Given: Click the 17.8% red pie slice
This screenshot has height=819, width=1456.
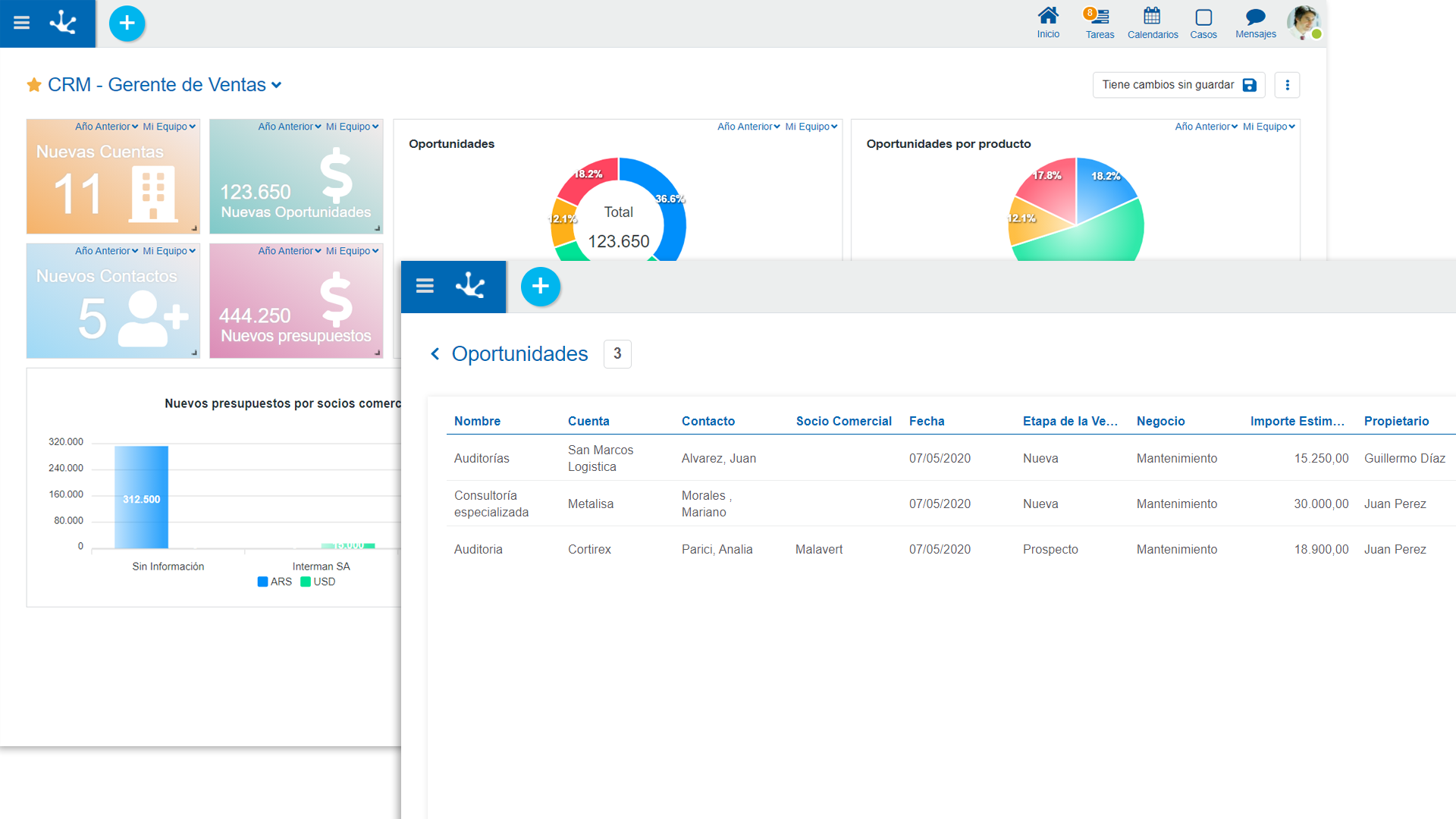Looking at the screenshot, I should (x=1050, y=188).
